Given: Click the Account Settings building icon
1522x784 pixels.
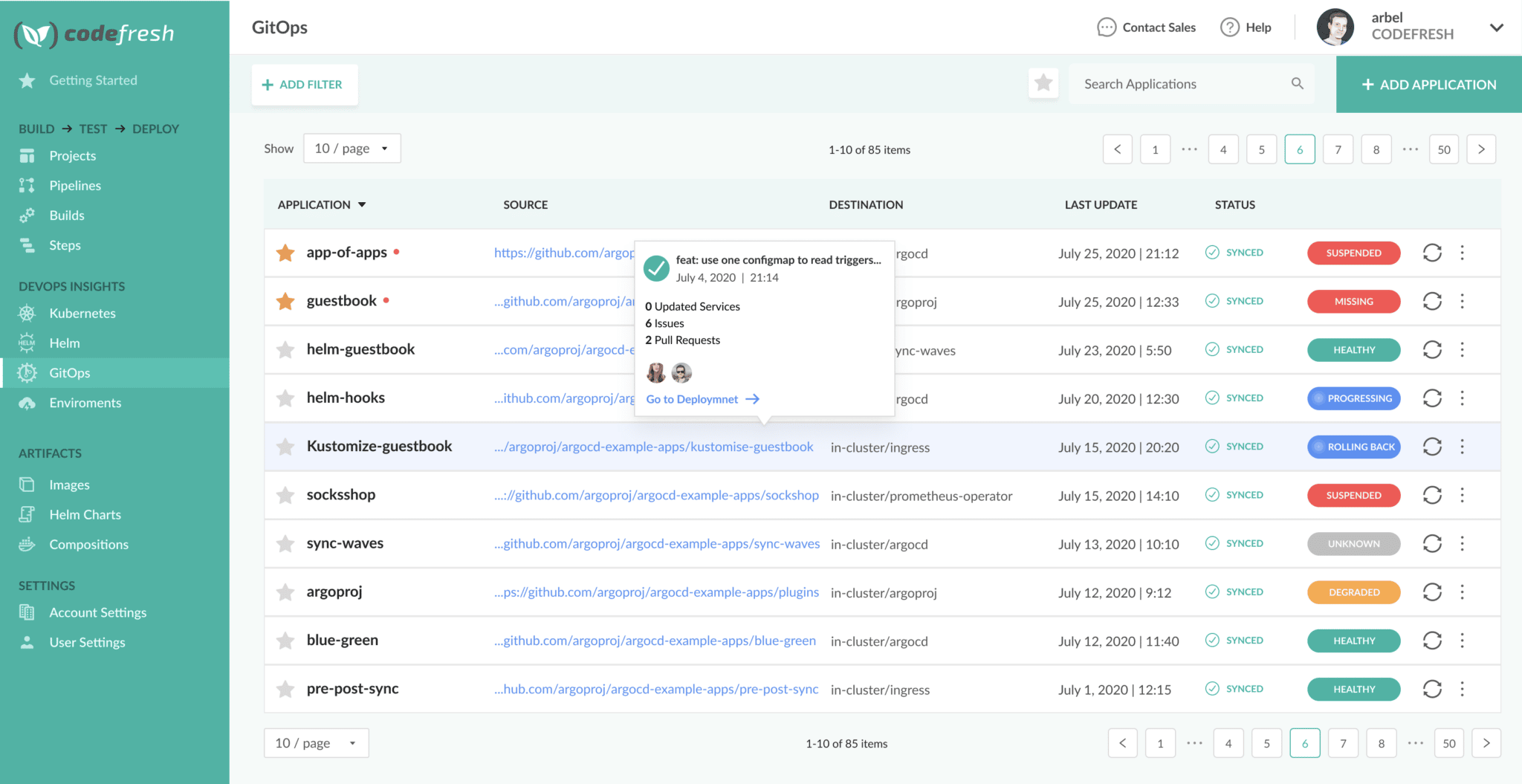Looking at the screenshot, I should click(x=27, y=612).
